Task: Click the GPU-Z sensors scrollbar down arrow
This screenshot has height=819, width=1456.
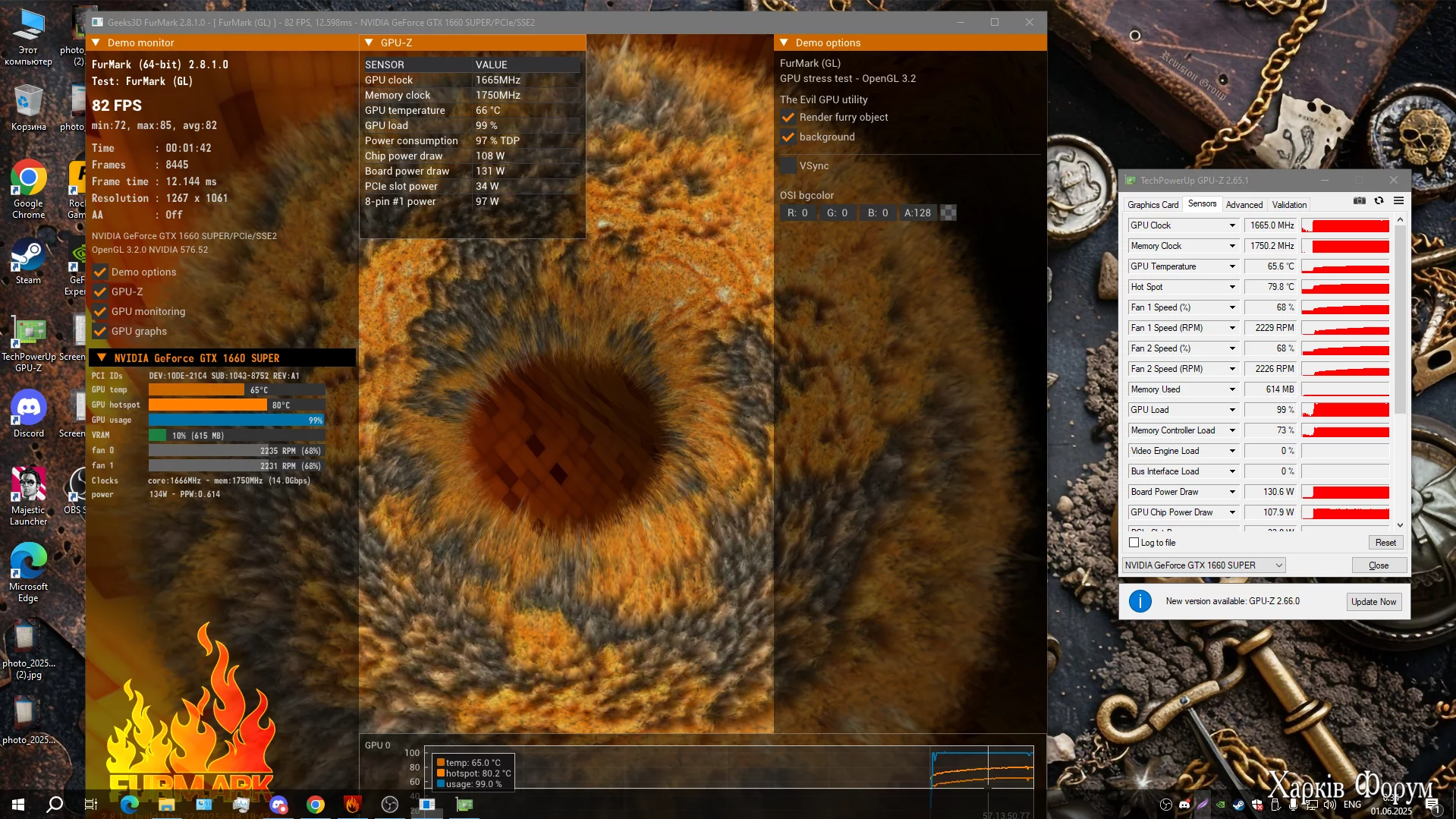Action: click(x=1400, y=524)
